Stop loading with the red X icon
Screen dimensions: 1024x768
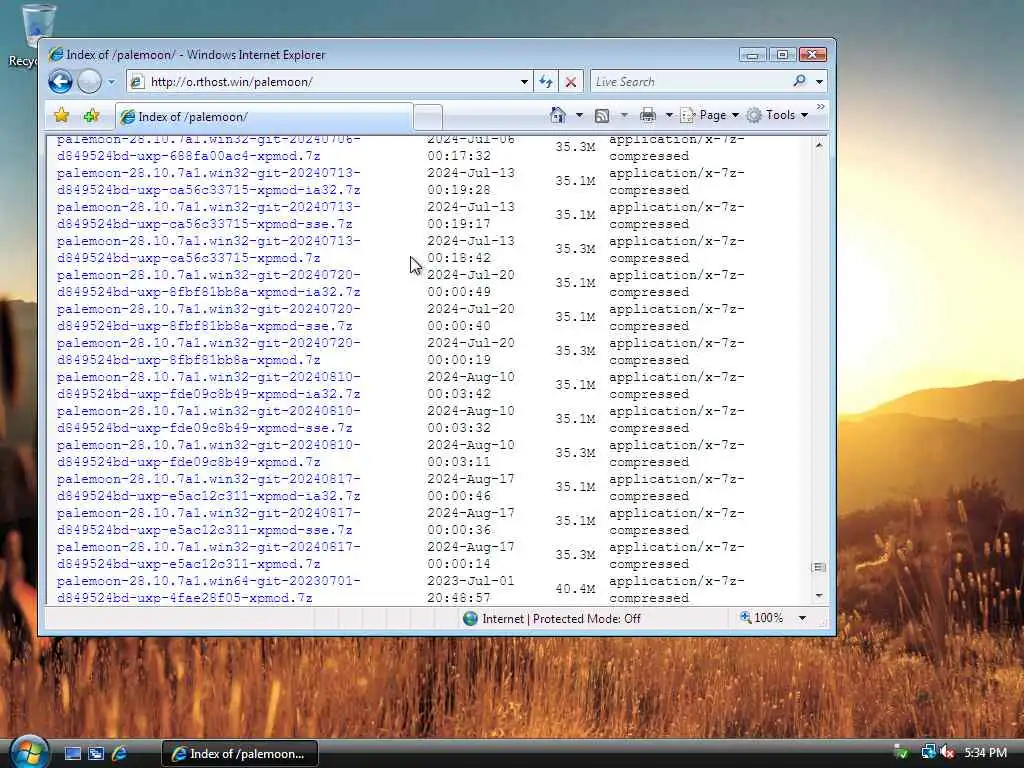tap(570, 82)
